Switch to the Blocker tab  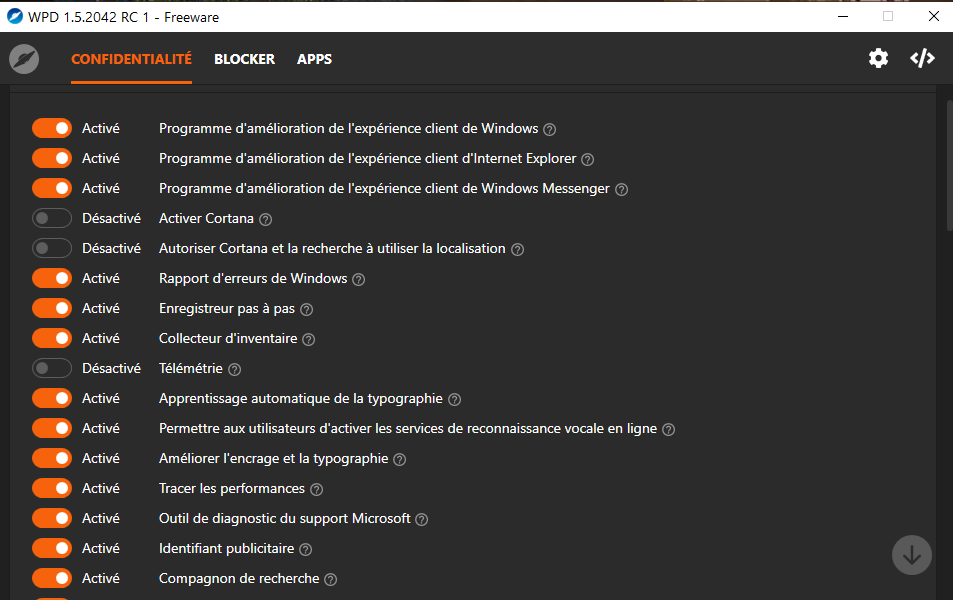click(x=244, y=59)
